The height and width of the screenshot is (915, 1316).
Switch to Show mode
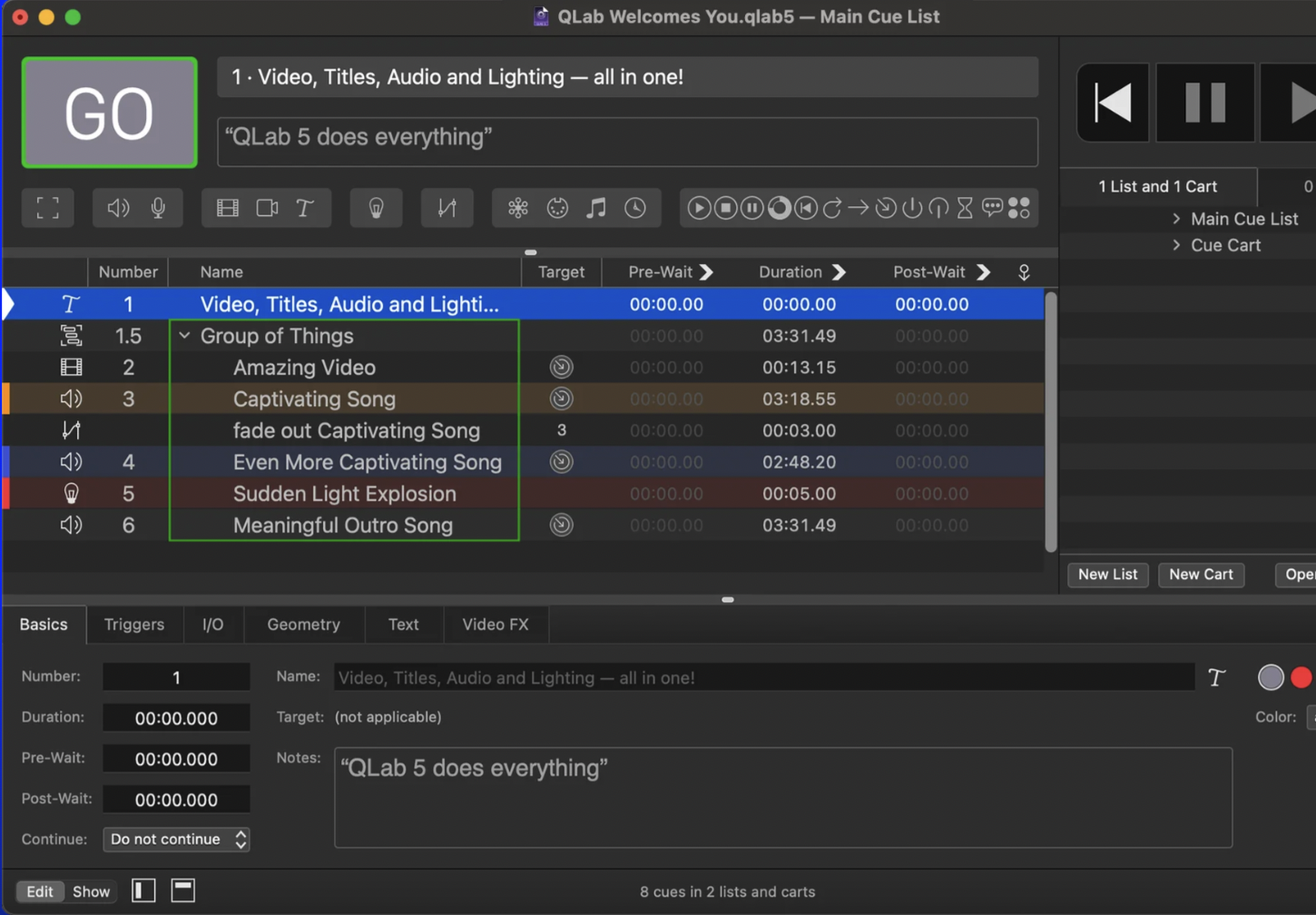coord(91,891)
